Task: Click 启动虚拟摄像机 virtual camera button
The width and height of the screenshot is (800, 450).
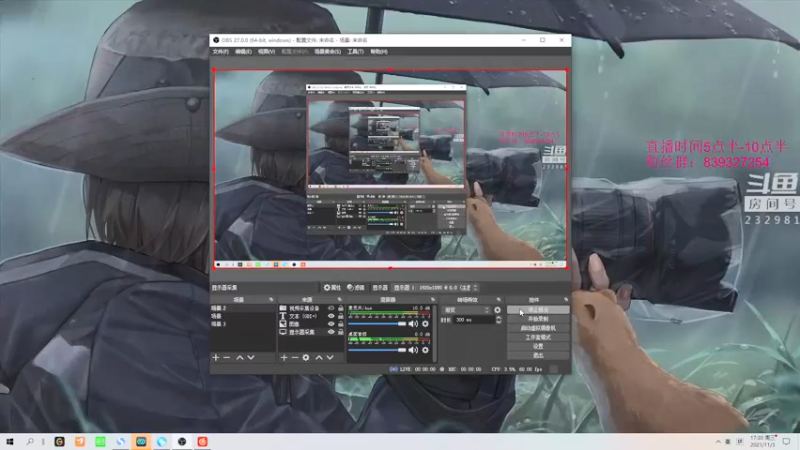Action: tap(538, 328)
